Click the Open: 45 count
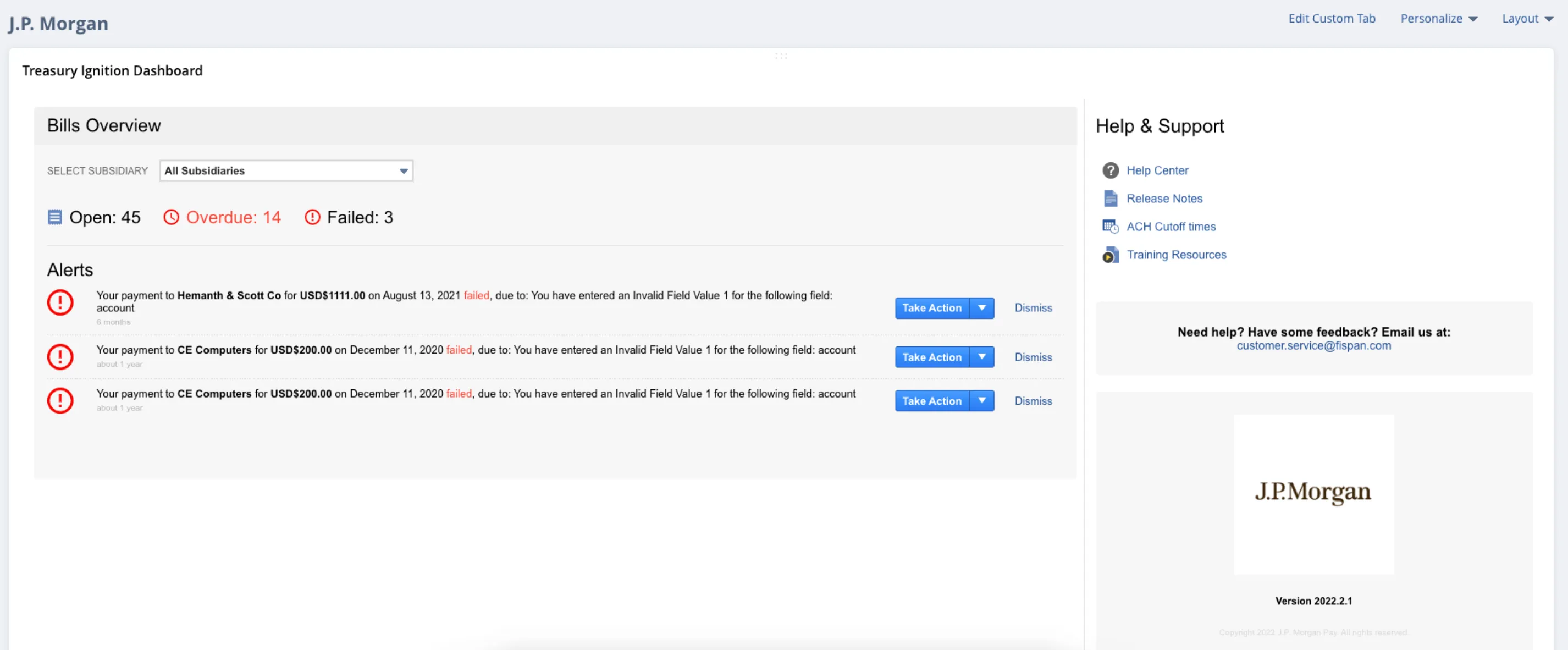This screenshot has width=1568, height=650. (x=104, y=217)
